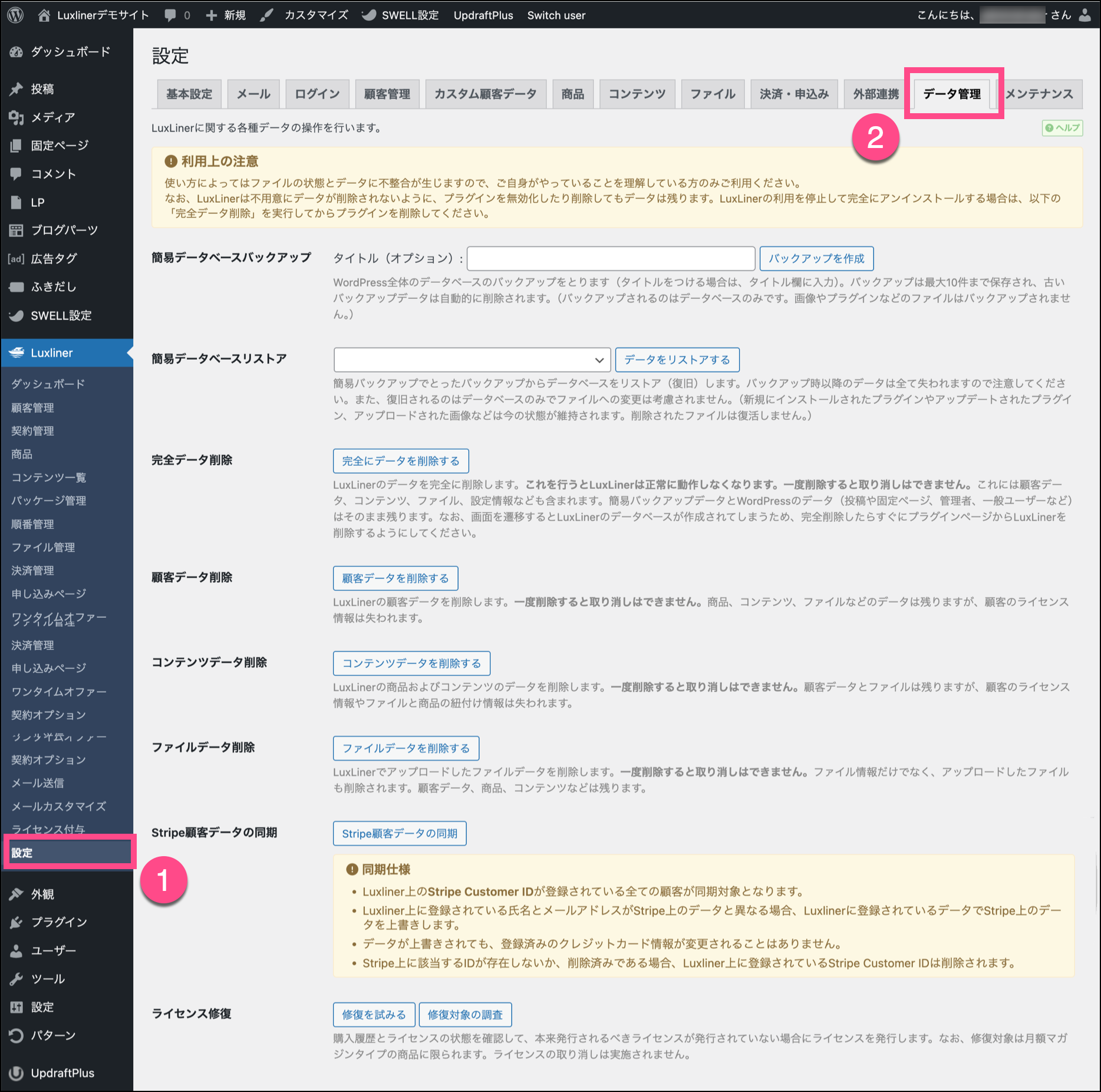Open the site home icon

(44, 15)
